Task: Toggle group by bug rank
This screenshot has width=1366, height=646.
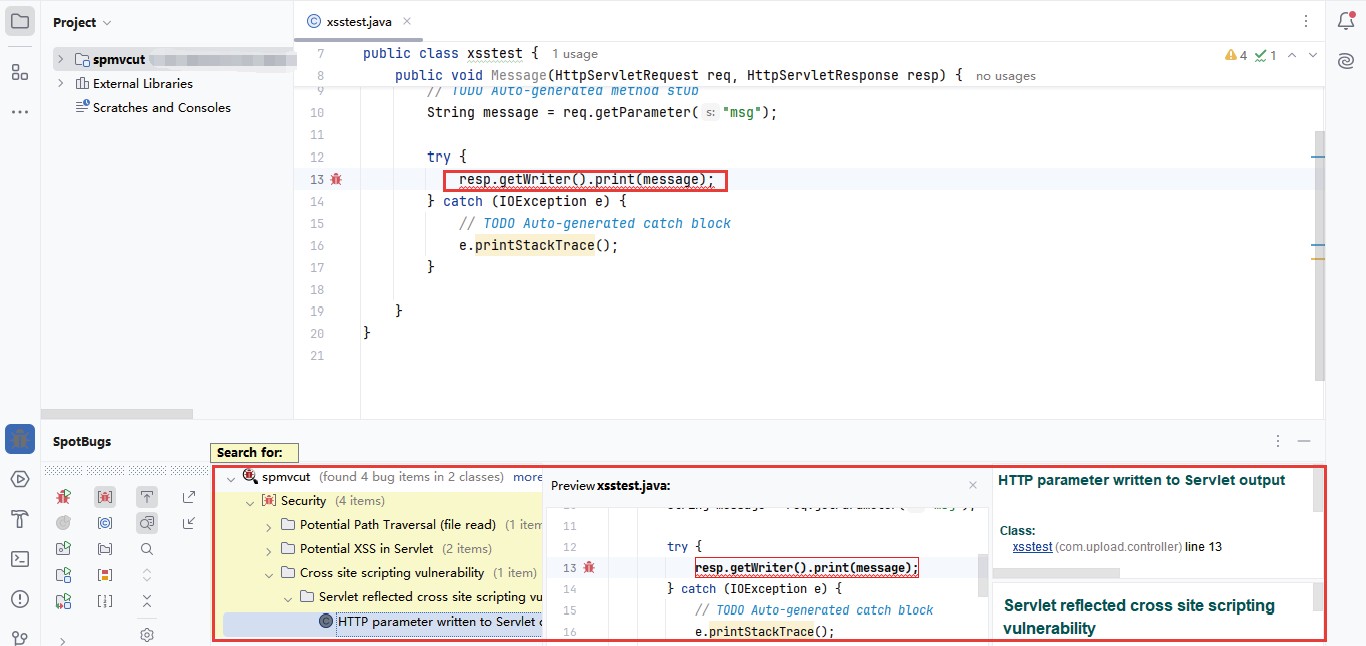Action: (105, 575)
